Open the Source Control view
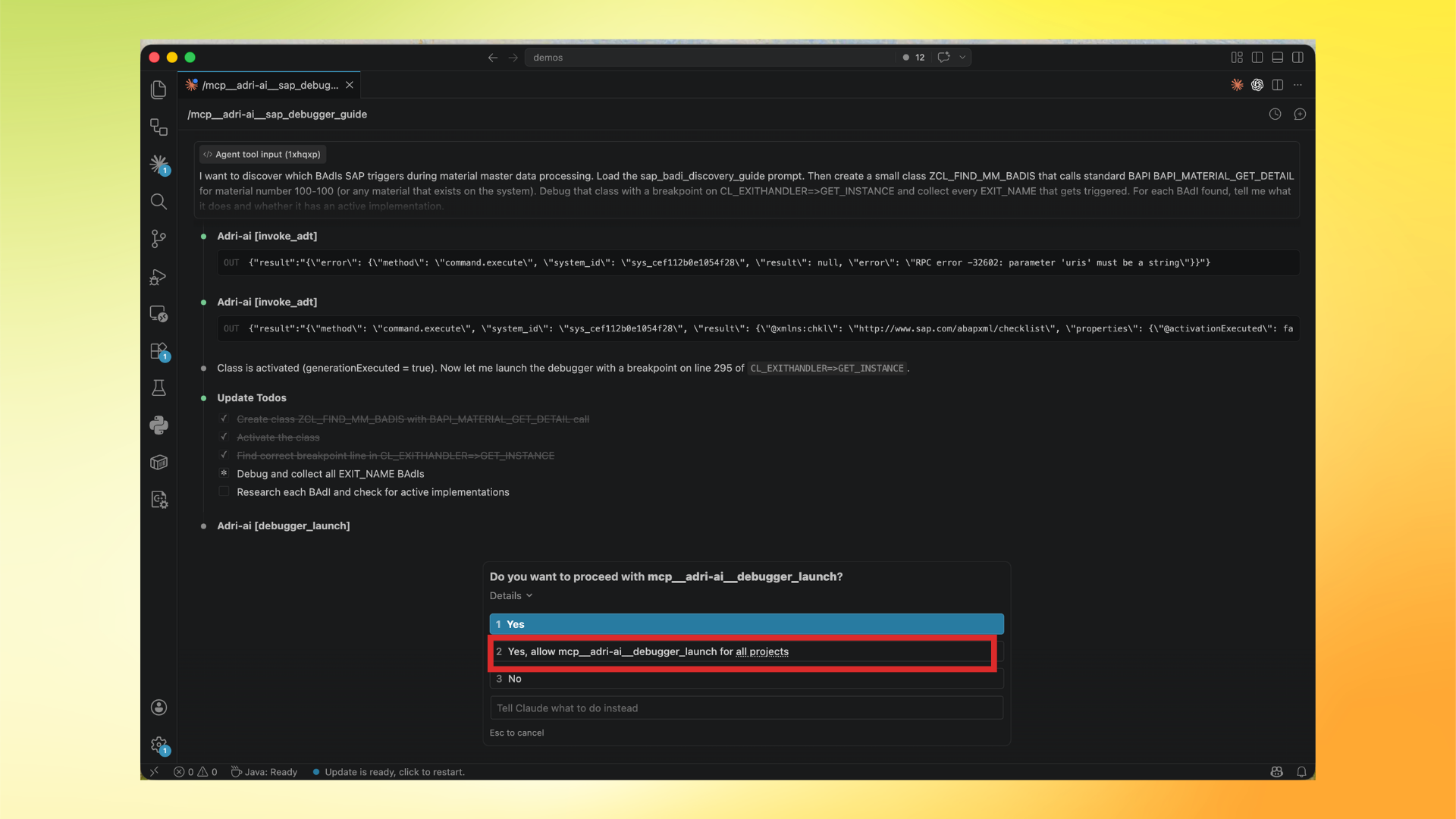 158,238
